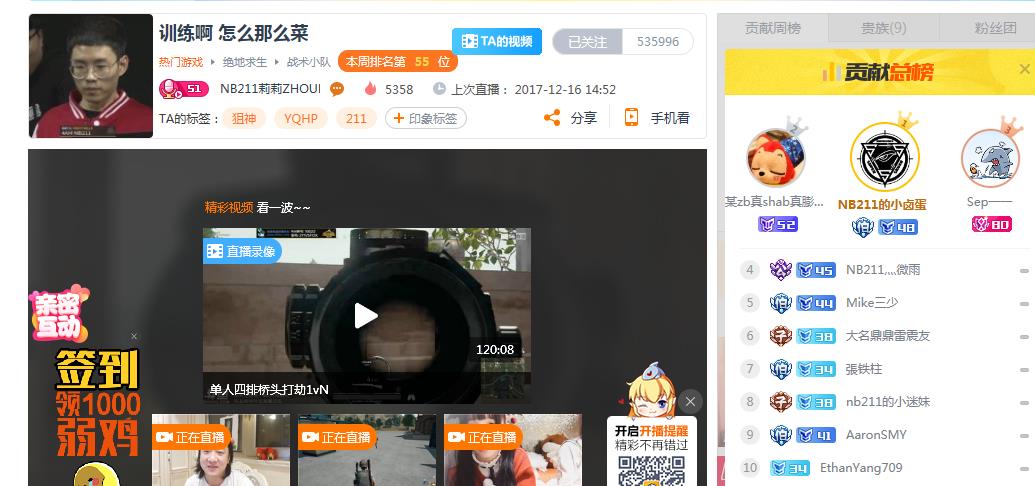Open the 分享 share icon
The image size is (1035, 486).
[x=552, y=118]
